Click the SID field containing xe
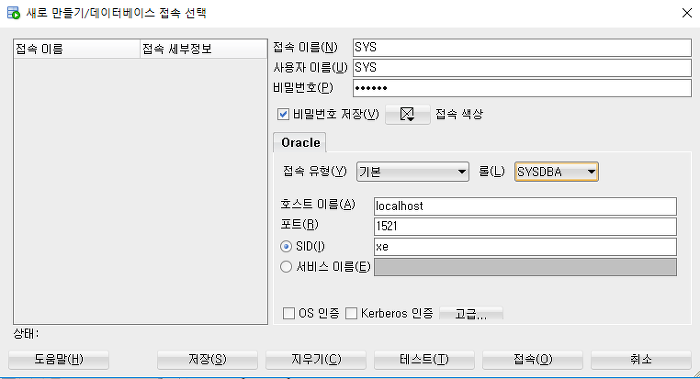Viewport: 700px width, 379px height. (525, 247)
